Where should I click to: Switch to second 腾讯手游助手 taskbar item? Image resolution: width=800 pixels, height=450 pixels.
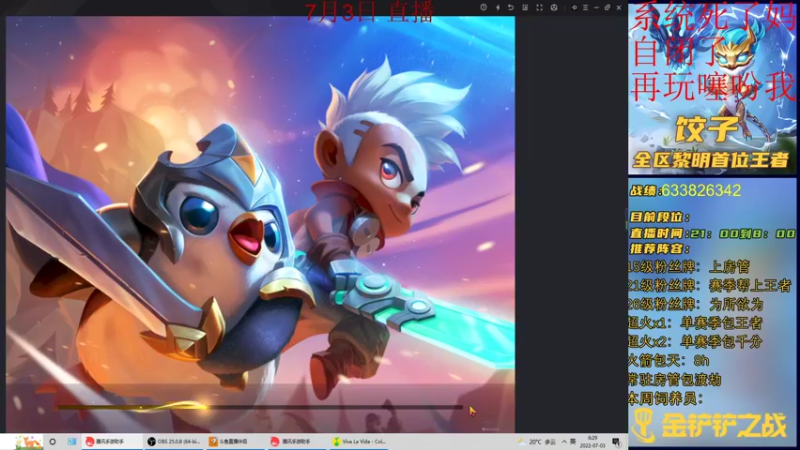point(296,441)
